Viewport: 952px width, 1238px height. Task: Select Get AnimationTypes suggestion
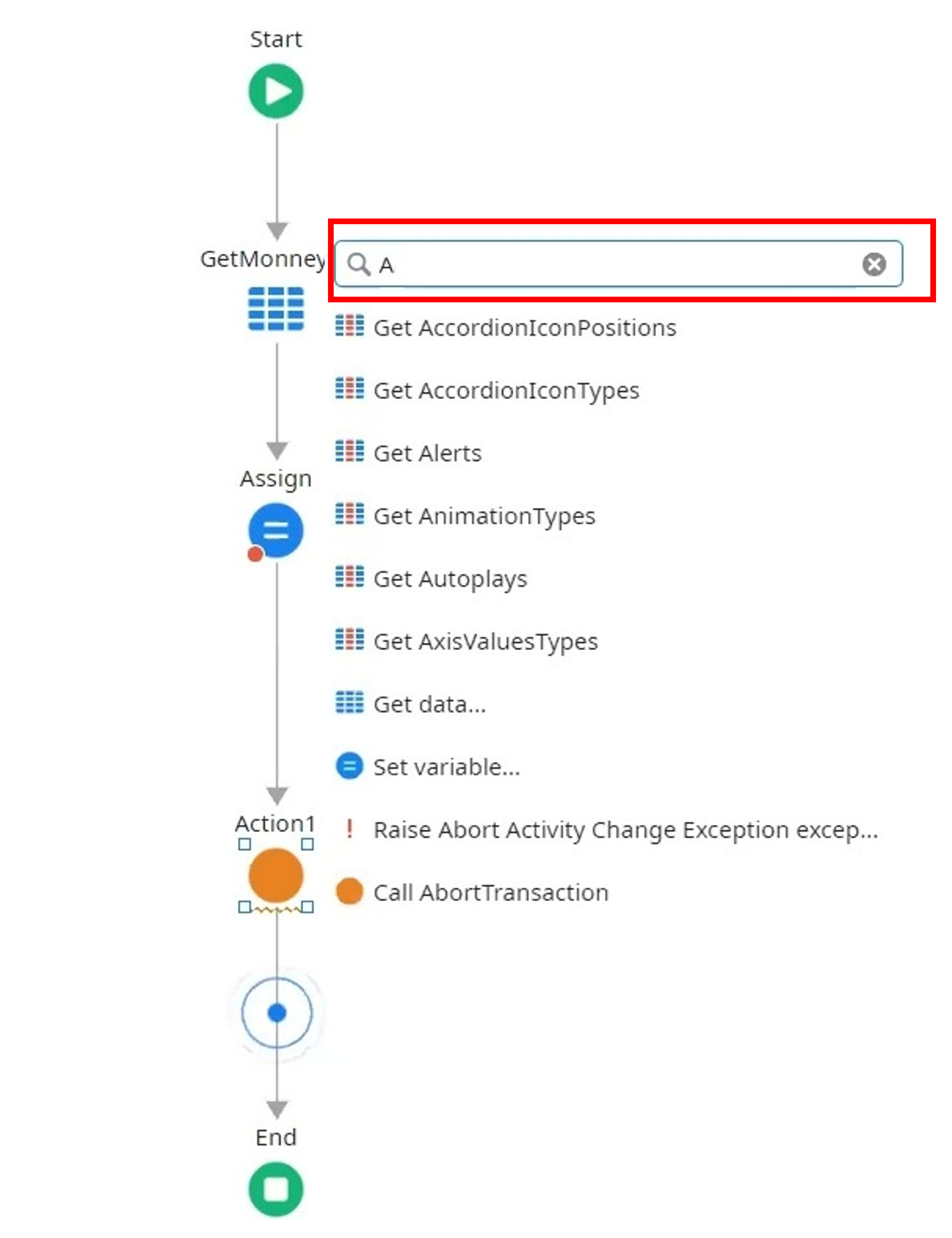484,516
